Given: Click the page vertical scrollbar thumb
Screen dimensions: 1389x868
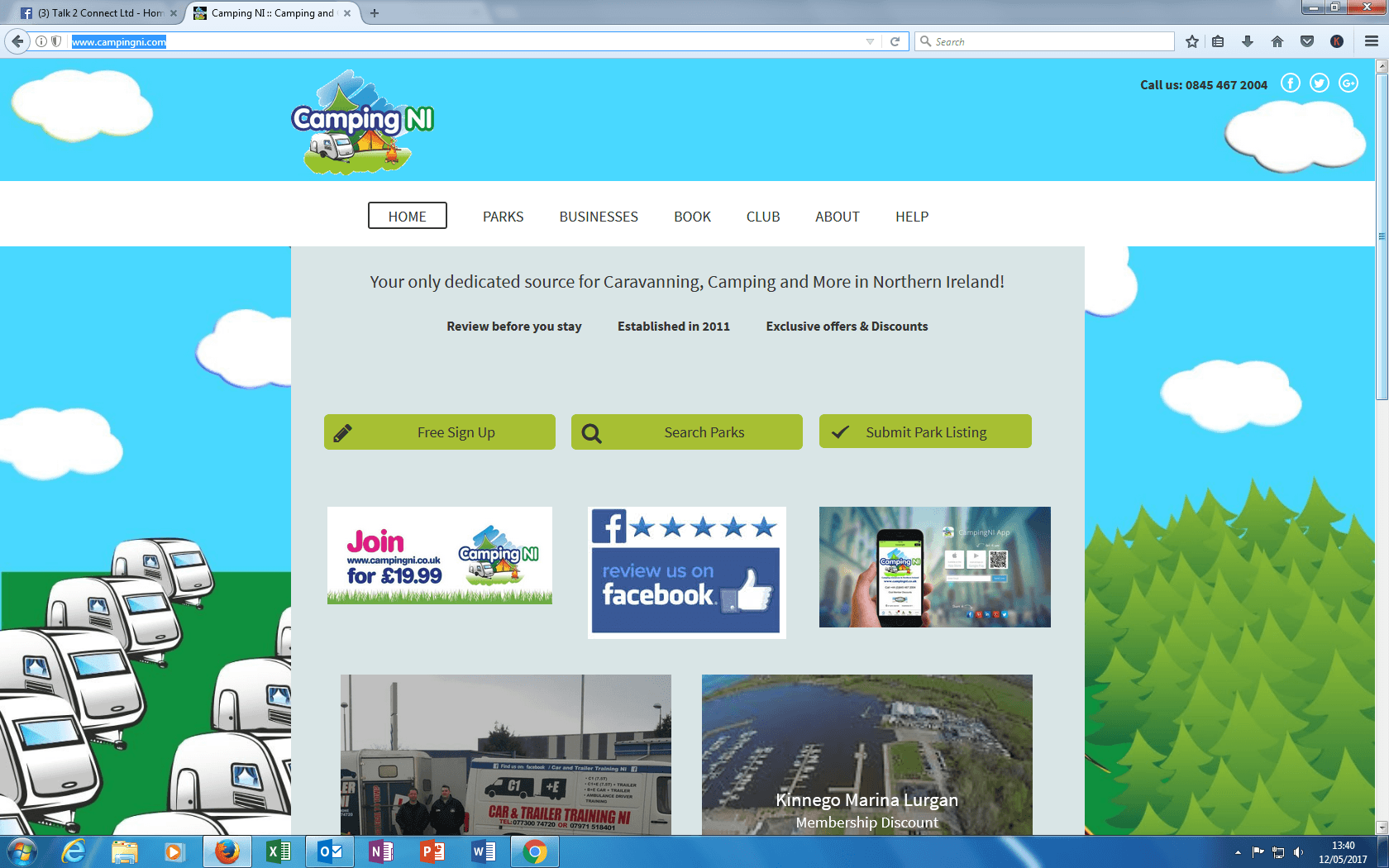Looking at the screenshot, I should (x=1382, y=236).
